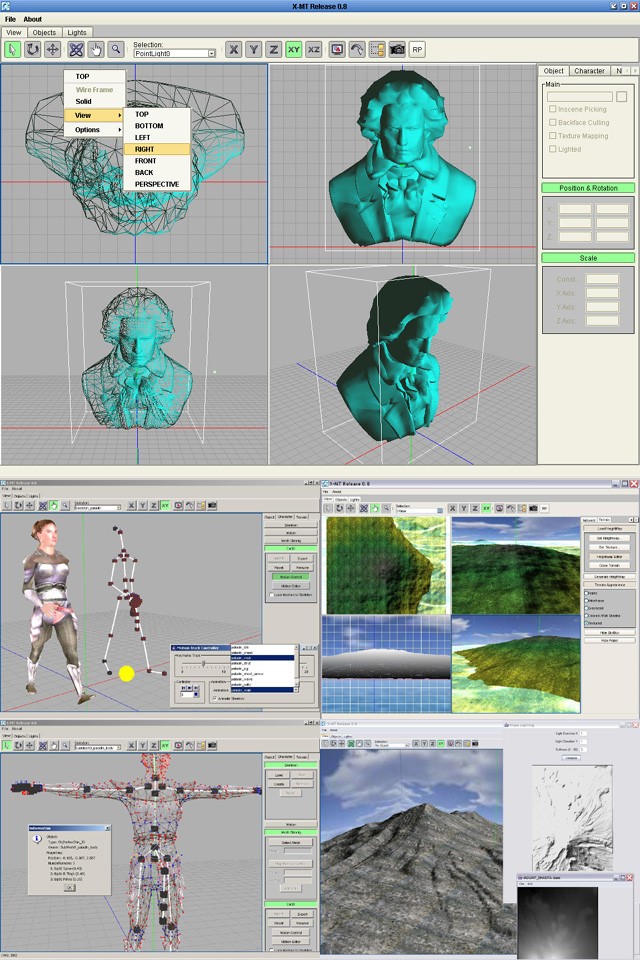Click the blue orbit icon in main toolbar
The image size is (640, 960).
pyautogui.click(x=76, y=50)
